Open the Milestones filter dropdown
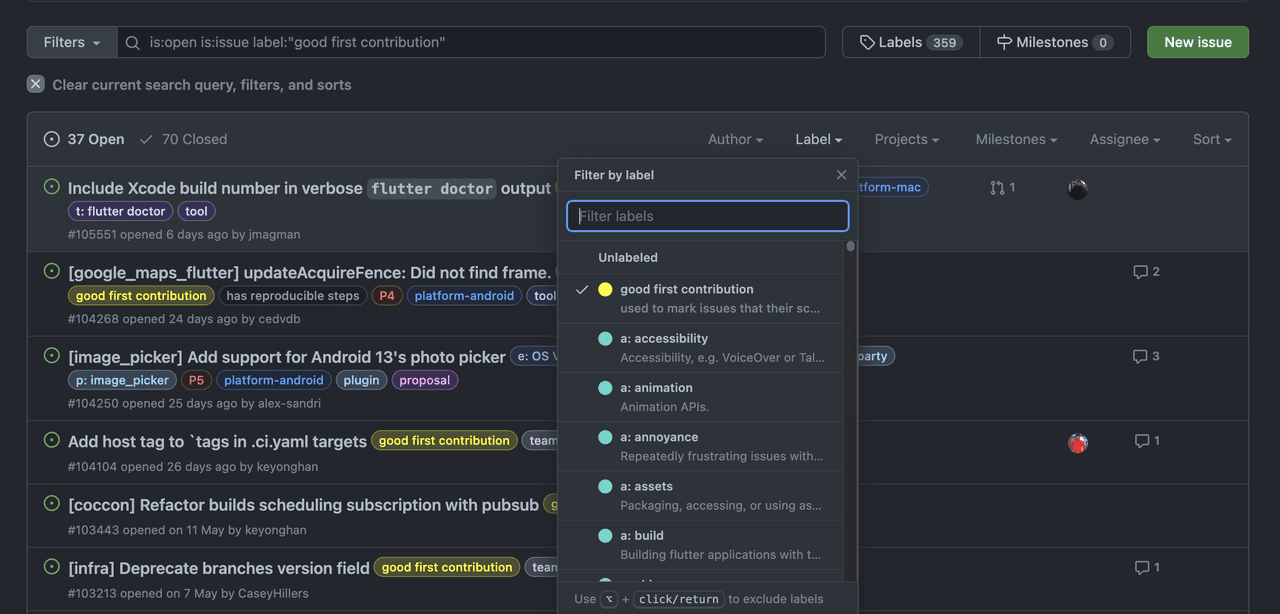The image size is (1280, 614). point(1016,139)
